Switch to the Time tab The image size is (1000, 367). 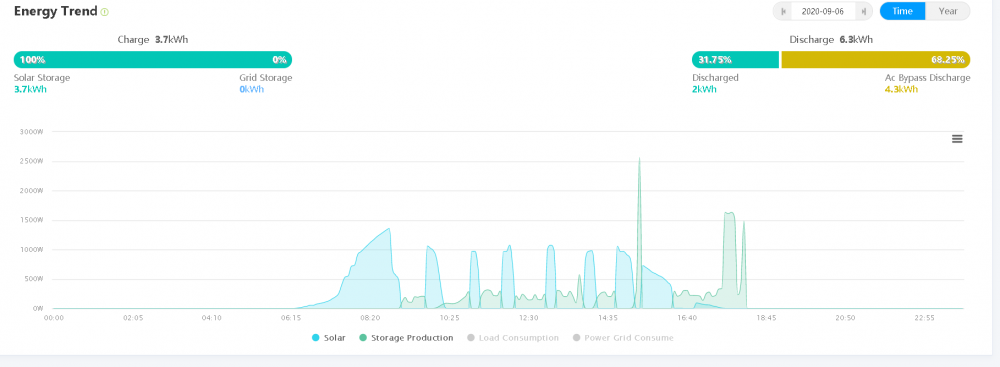pyautogui.click(x=902, y=11)
